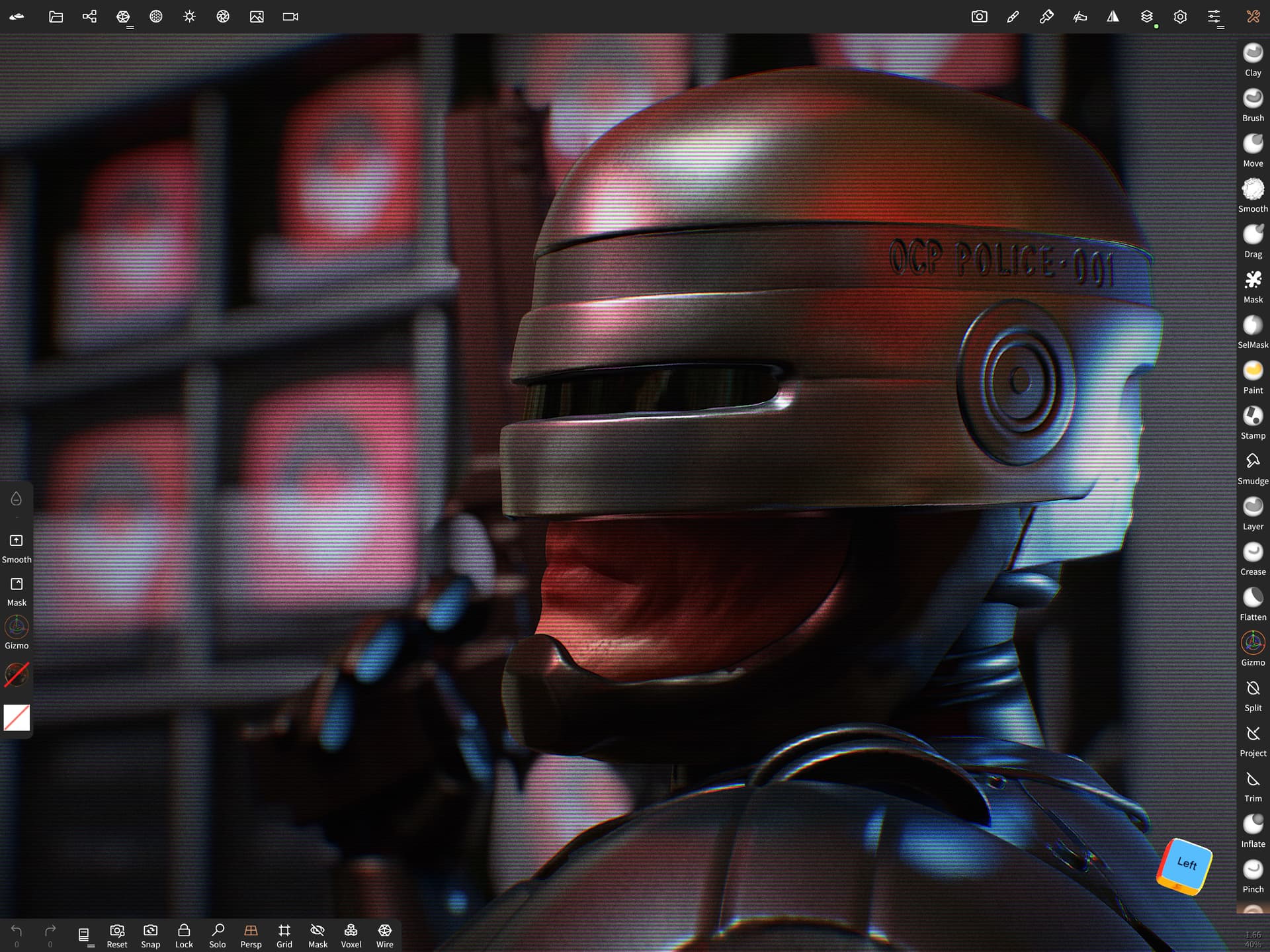Select the Layer tool
This screenshot has width=1270, height=952.
pyautogui.click(x=1253, y=514)
